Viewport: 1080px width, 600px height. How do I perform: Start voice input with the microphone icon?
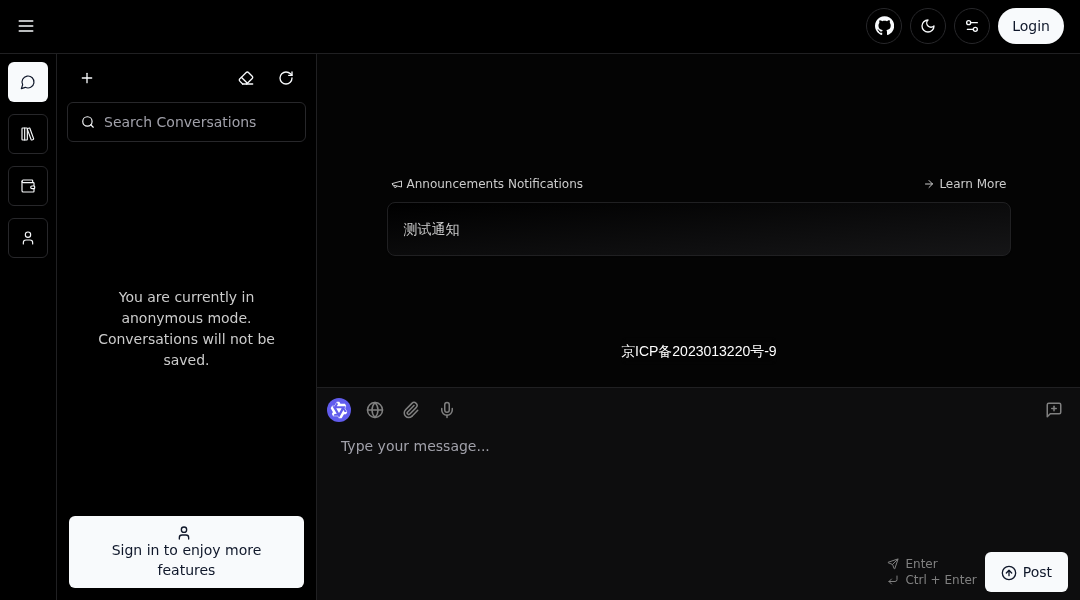click(447, 410)
